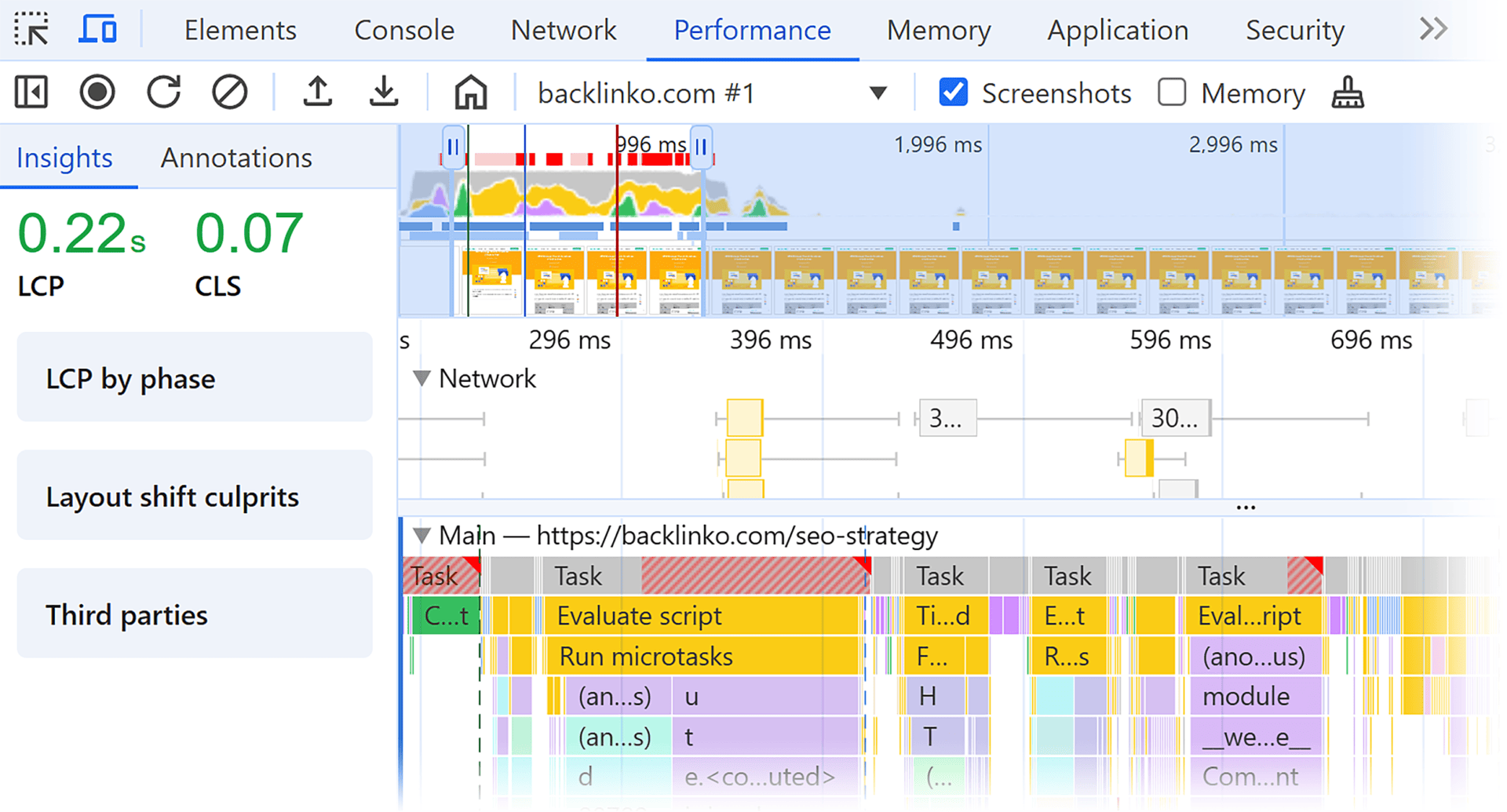Click the reload and record icon

[x=163, y=93]
